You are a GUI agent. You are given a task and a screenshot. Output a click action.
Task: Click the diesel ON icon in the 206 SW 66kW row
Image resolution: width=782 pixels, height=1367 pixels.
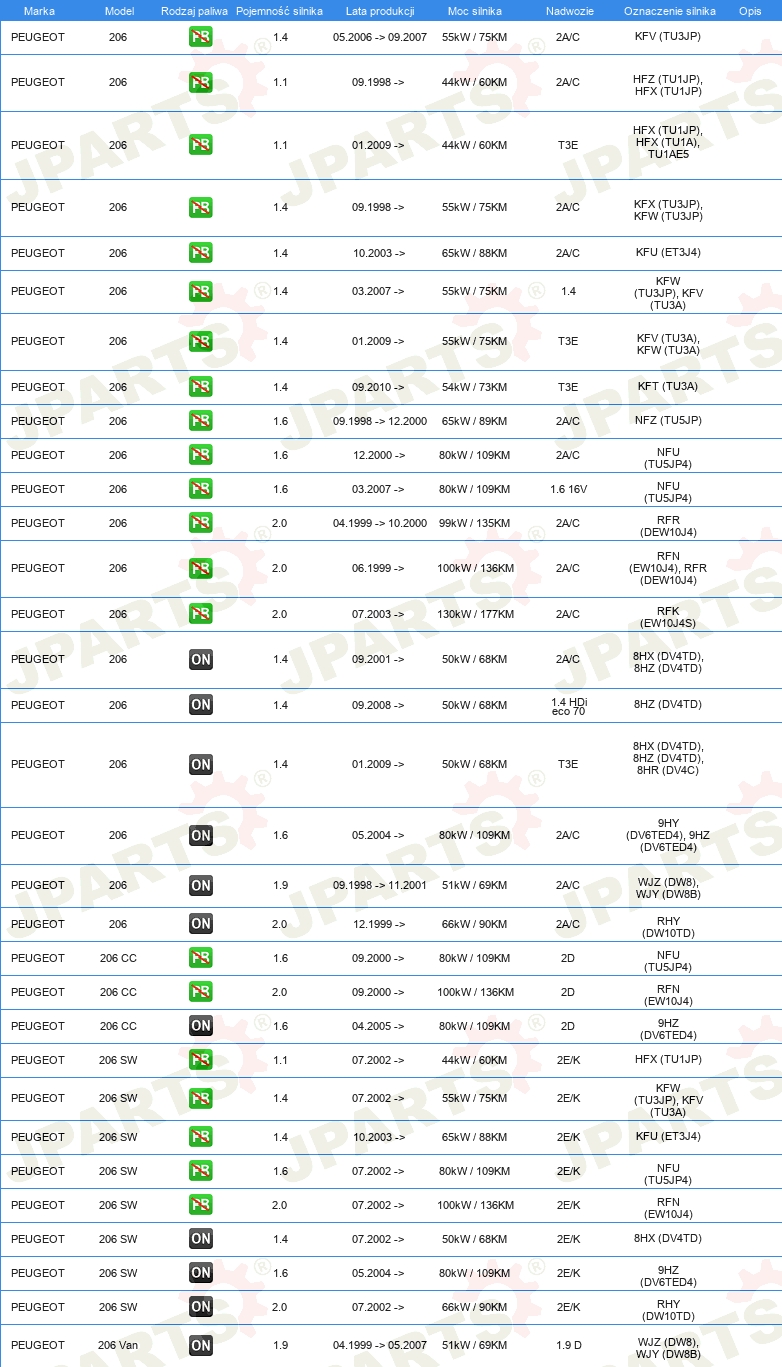click(201, 1307)
